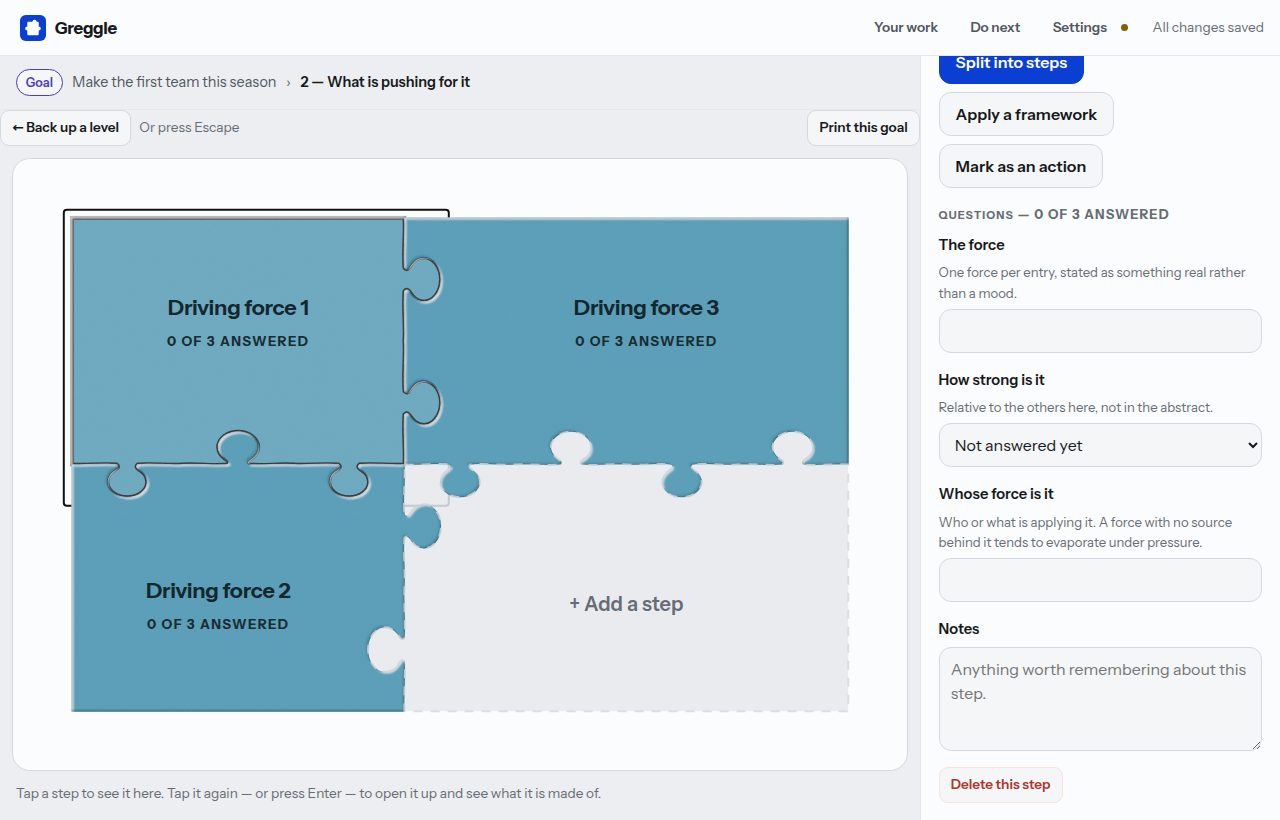Click Split into steps
Screen dimensions: 1280x820
click(1011, 63)
